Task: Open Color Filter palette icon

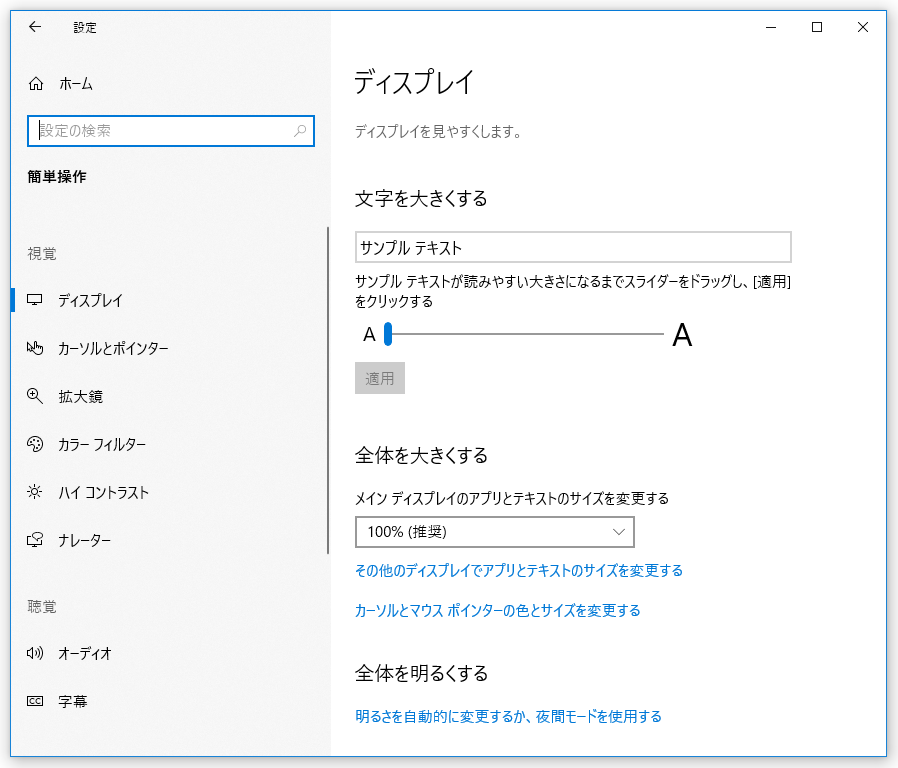Action: (x=35, y=444)
